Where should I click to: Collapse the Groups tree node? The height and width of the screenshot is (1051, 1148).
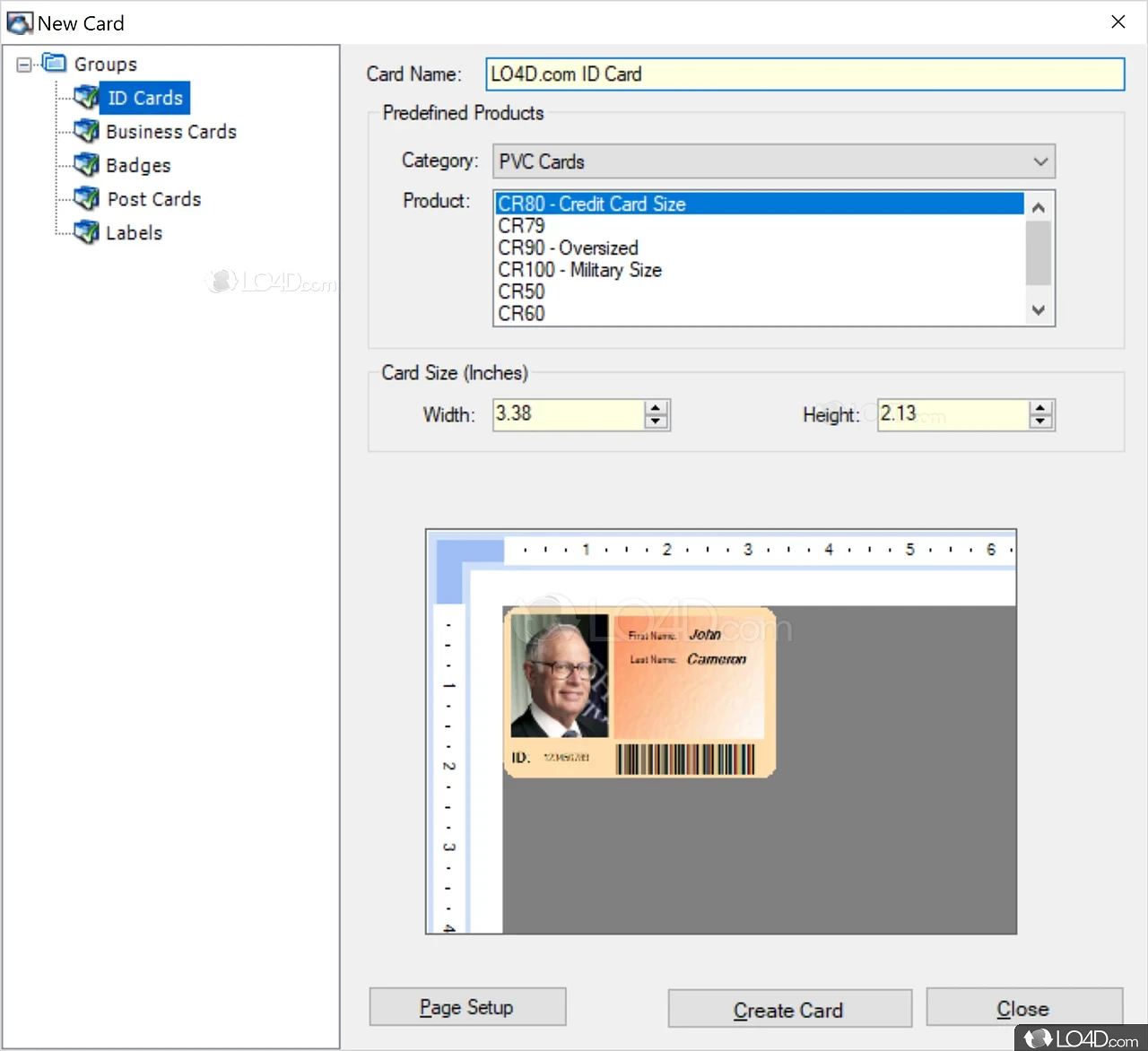(24, 65)
